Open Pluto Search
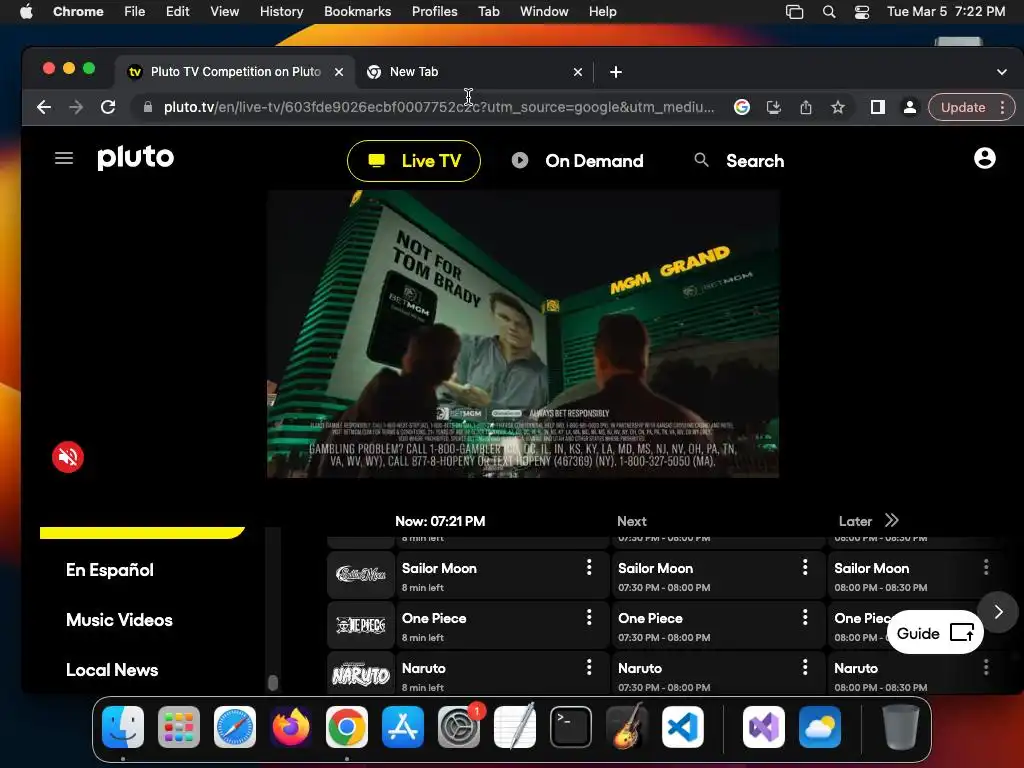 [x=739, y=161]
